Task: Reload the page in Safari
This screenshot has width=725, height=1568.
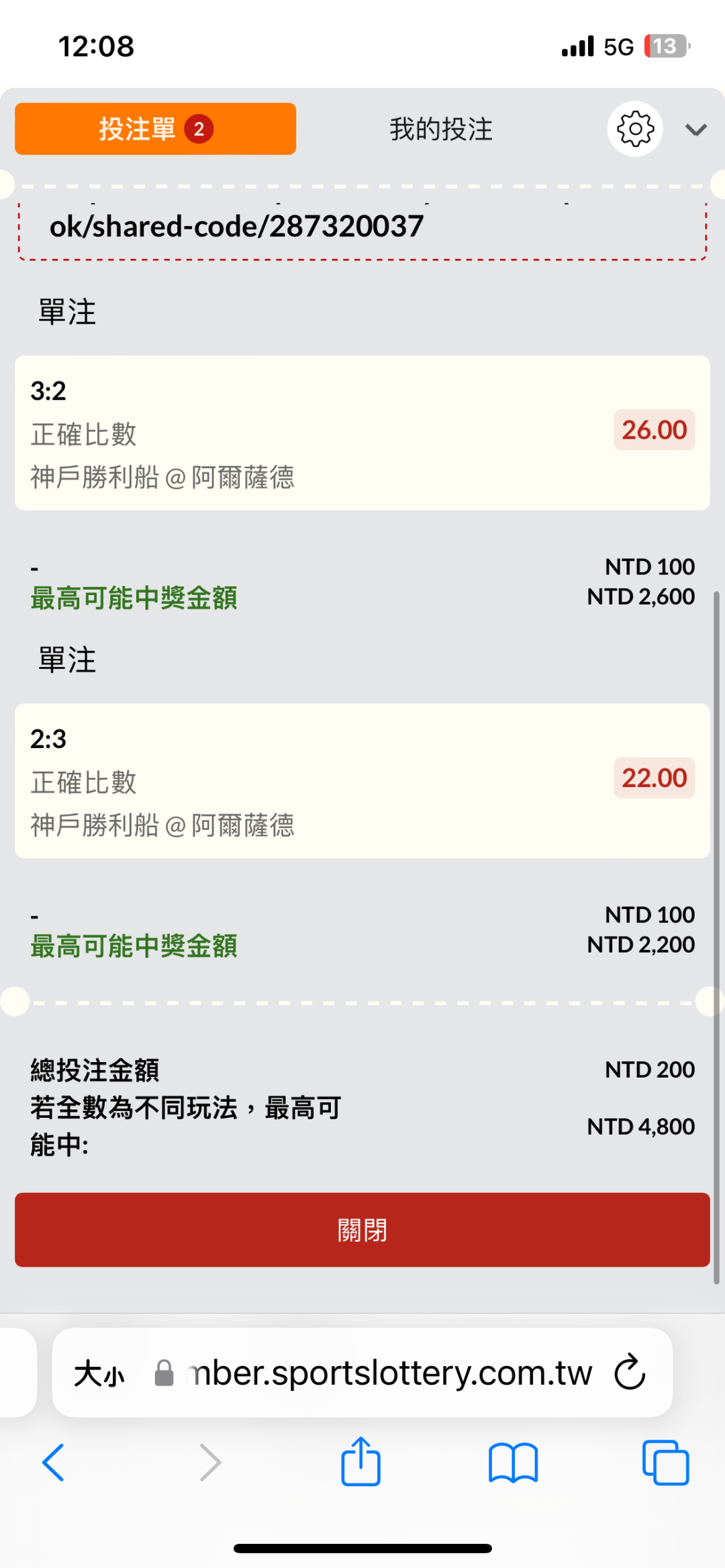Action: (630, 1372)
